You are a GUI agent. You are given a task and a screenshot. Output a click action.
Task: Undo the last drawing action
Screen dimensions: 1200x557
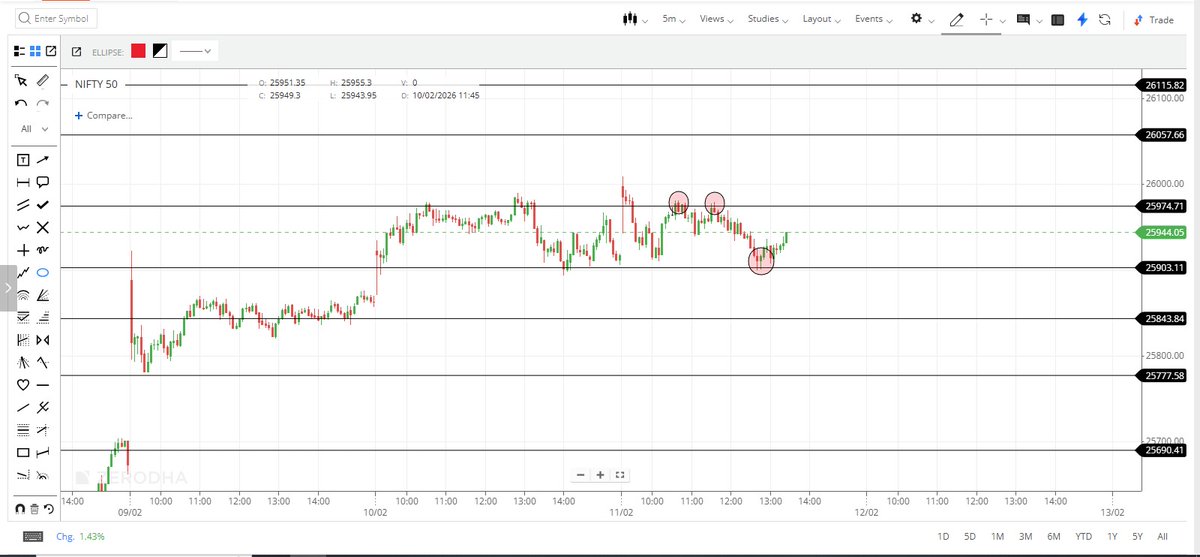click(x=21, y=102)
